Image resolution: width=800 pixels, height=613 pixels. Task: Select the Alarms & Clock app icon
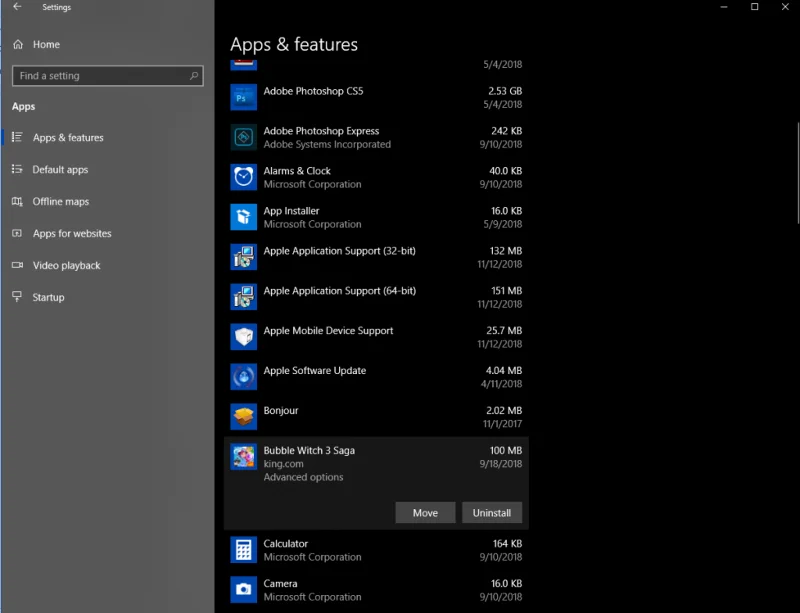pos(242,177)
